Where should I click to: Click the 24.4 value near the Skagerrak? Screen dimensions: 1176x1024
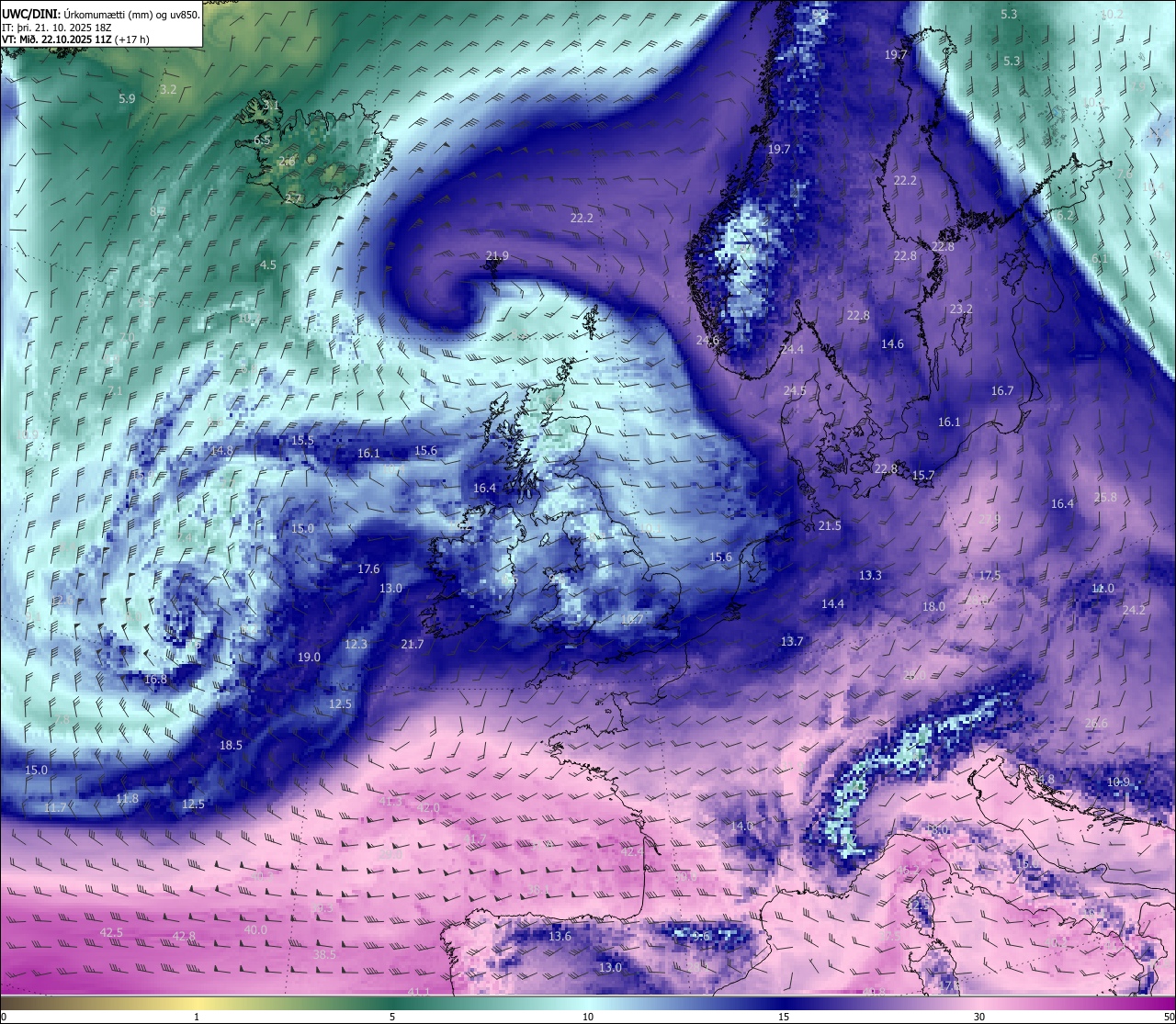[792, 349]
